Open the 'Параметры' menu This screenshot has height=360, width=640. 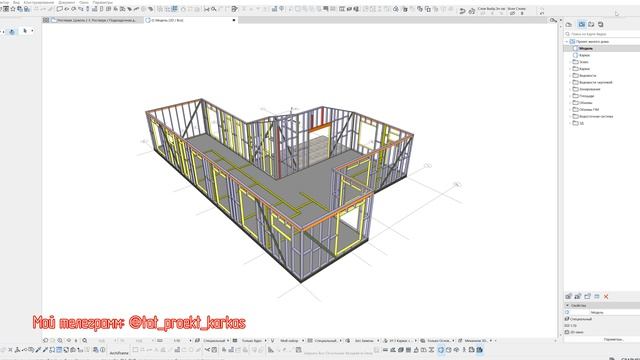pyautogui.click(x=102, y=2)
